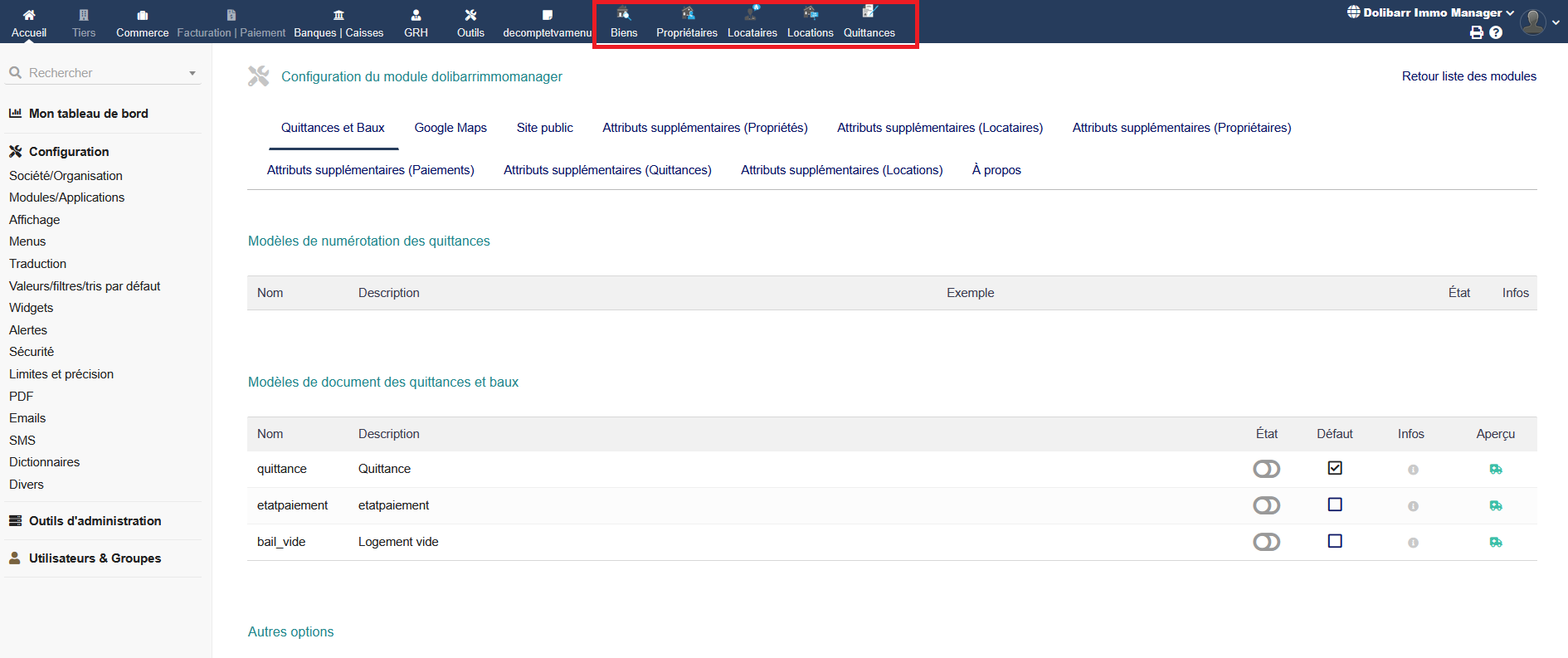Image resolution: width=1568 pixels, height=658 pixels.
Task: Open the À propos tab
Action: point(996,170)
